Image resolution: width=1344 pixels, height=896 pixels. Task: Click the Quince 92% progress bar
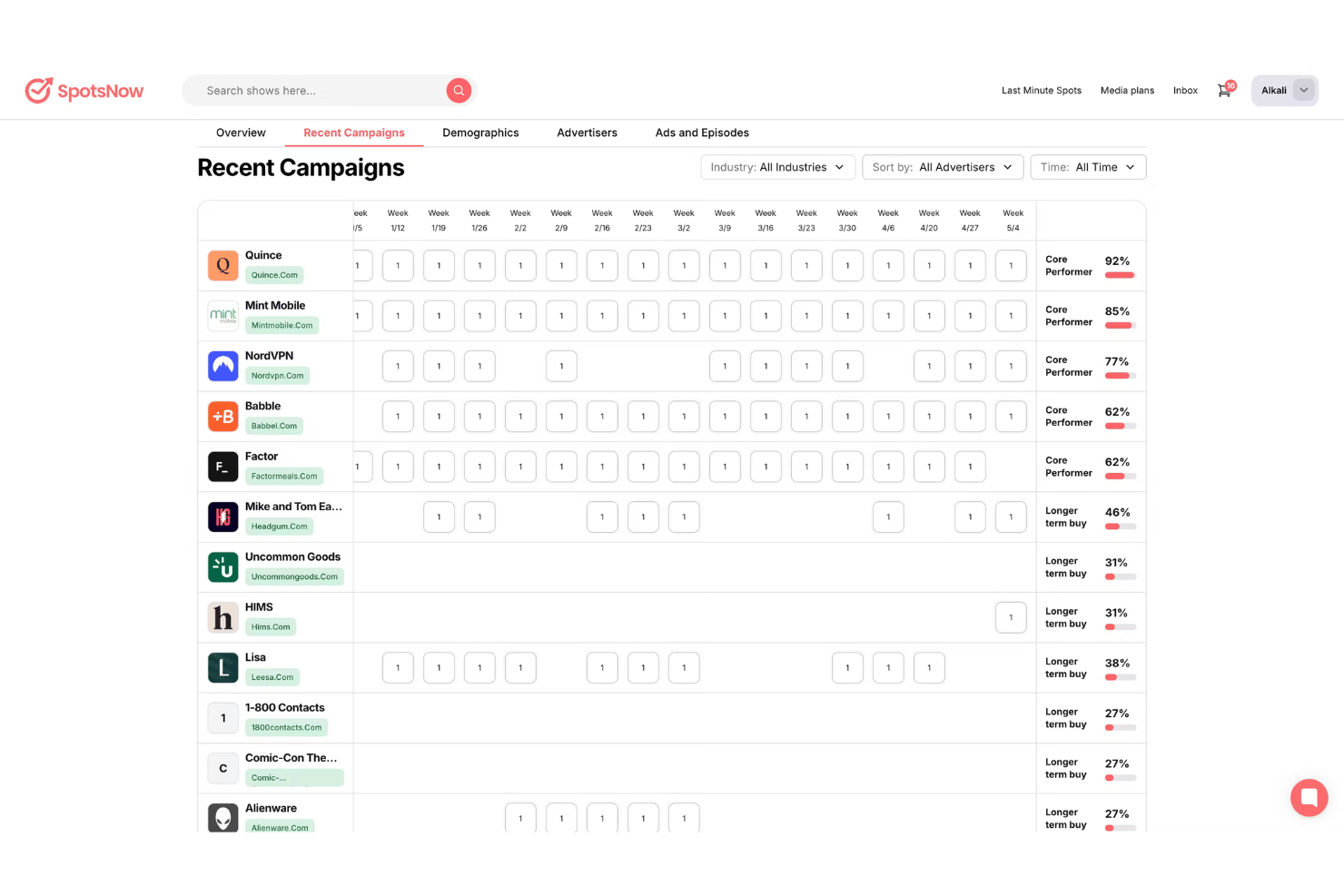click(1120, 275)
